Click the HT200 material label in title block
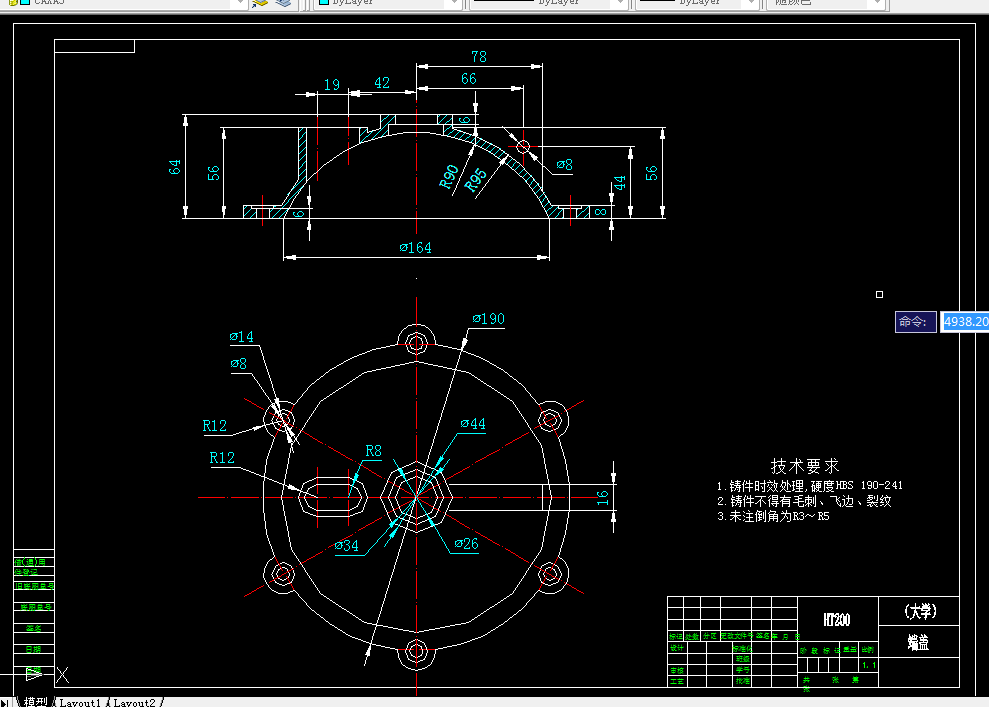Image resolution: width=989 pixels, height=707 pixels. tap(838, 618)
